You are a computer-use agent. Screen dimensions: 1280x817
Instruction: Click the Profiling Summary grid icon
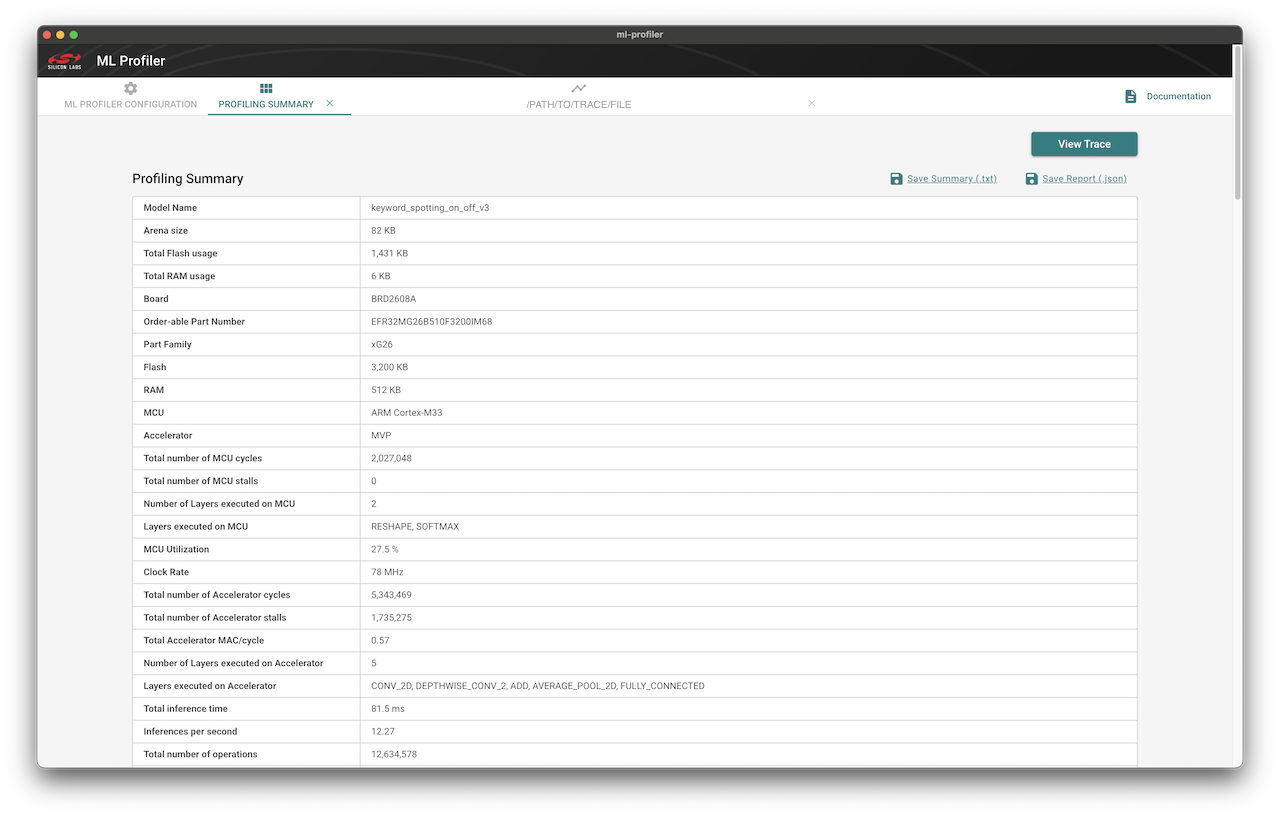[266, 88]
